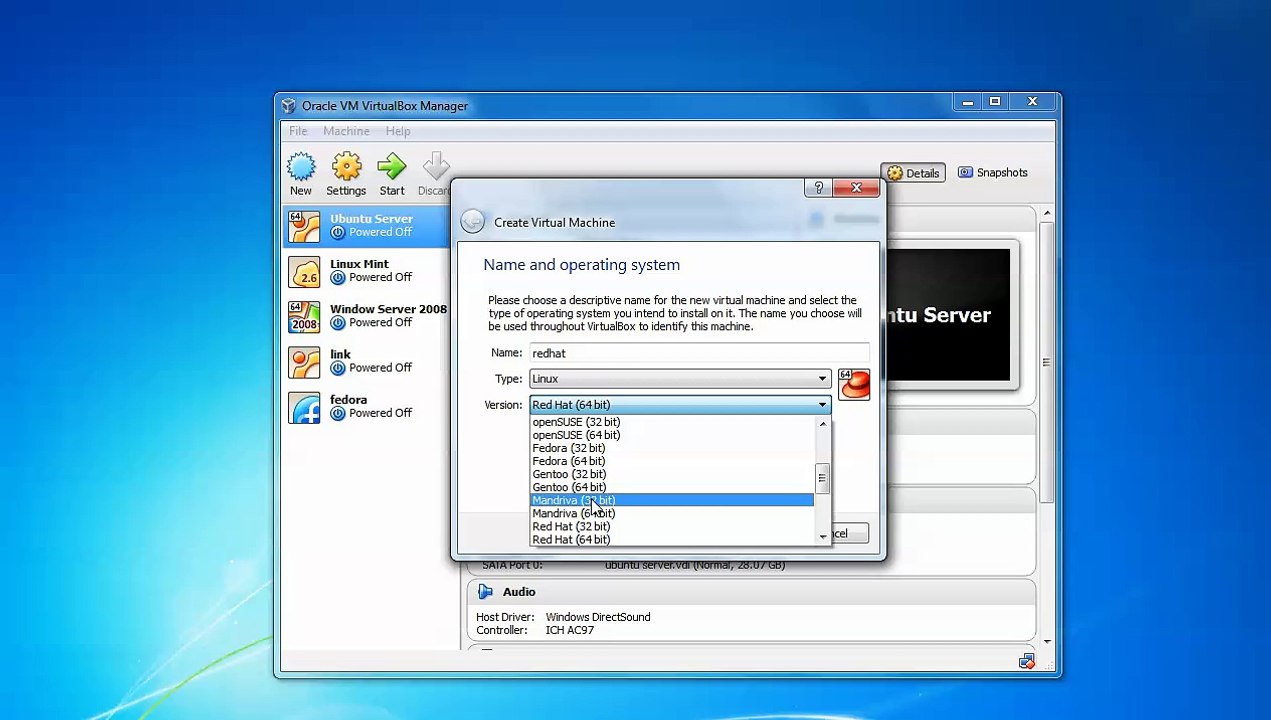Close the Create Virtual Machine dialog
The width and height of the screenshot is (1271, 720).
856,188
